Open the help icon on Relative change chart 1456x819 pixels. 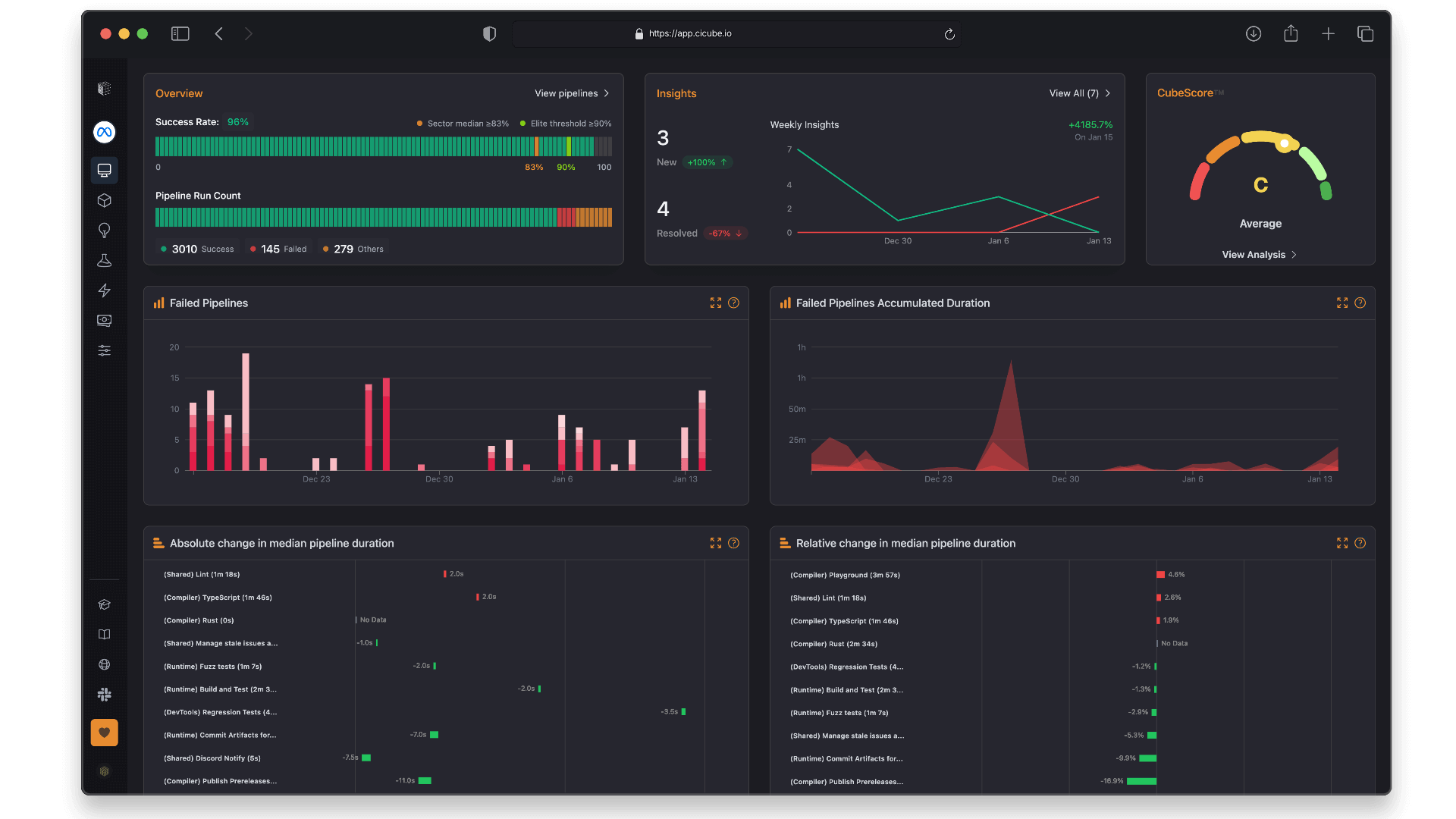tap(1360, 543)
